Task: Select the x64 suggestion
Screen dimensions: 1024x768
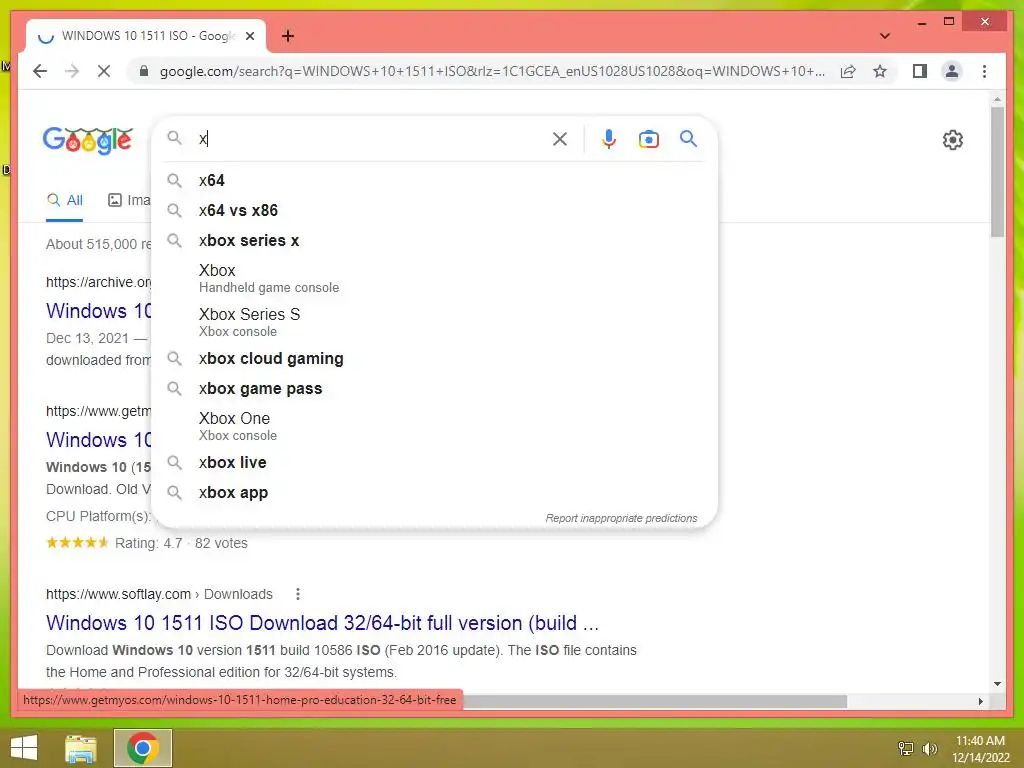Action: tap(434, 180)
